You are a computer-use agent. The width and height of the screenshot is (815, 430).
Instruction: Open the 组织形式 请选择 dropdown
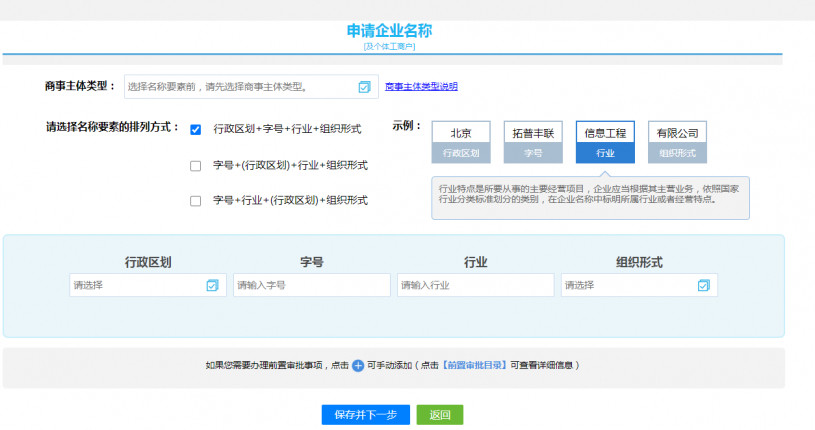(630, 285)
